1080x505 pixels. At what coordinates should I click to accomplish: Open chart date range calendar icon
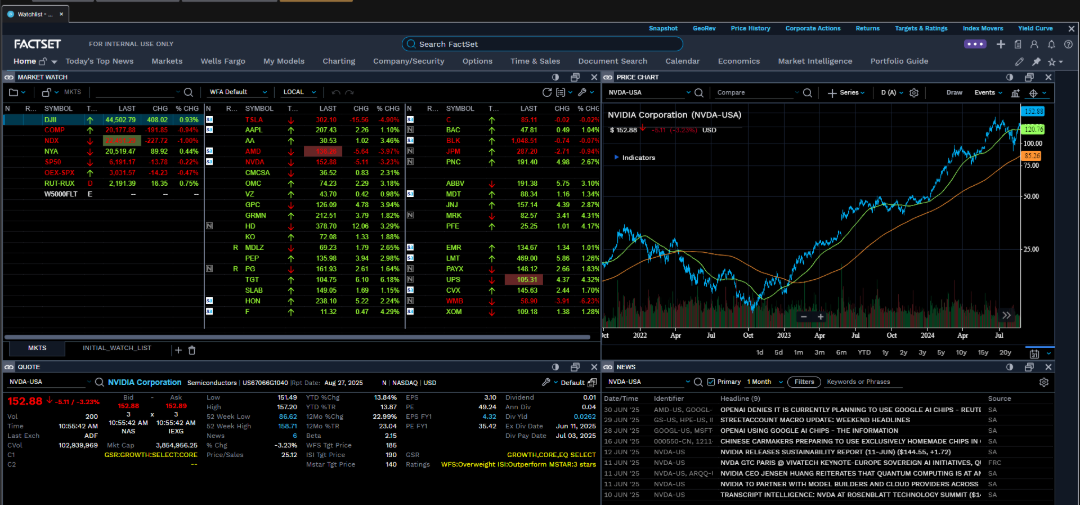tap(1035, 353)
